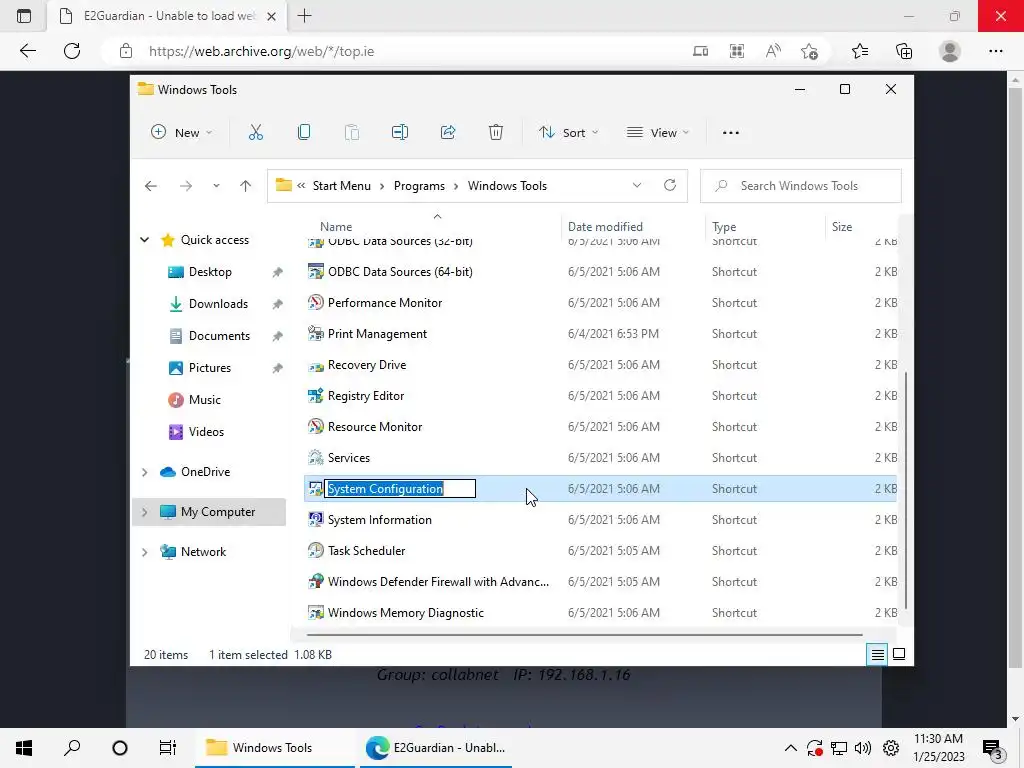
Task: Click the Search Windows Tools field
Action: [x=801, y=186]
